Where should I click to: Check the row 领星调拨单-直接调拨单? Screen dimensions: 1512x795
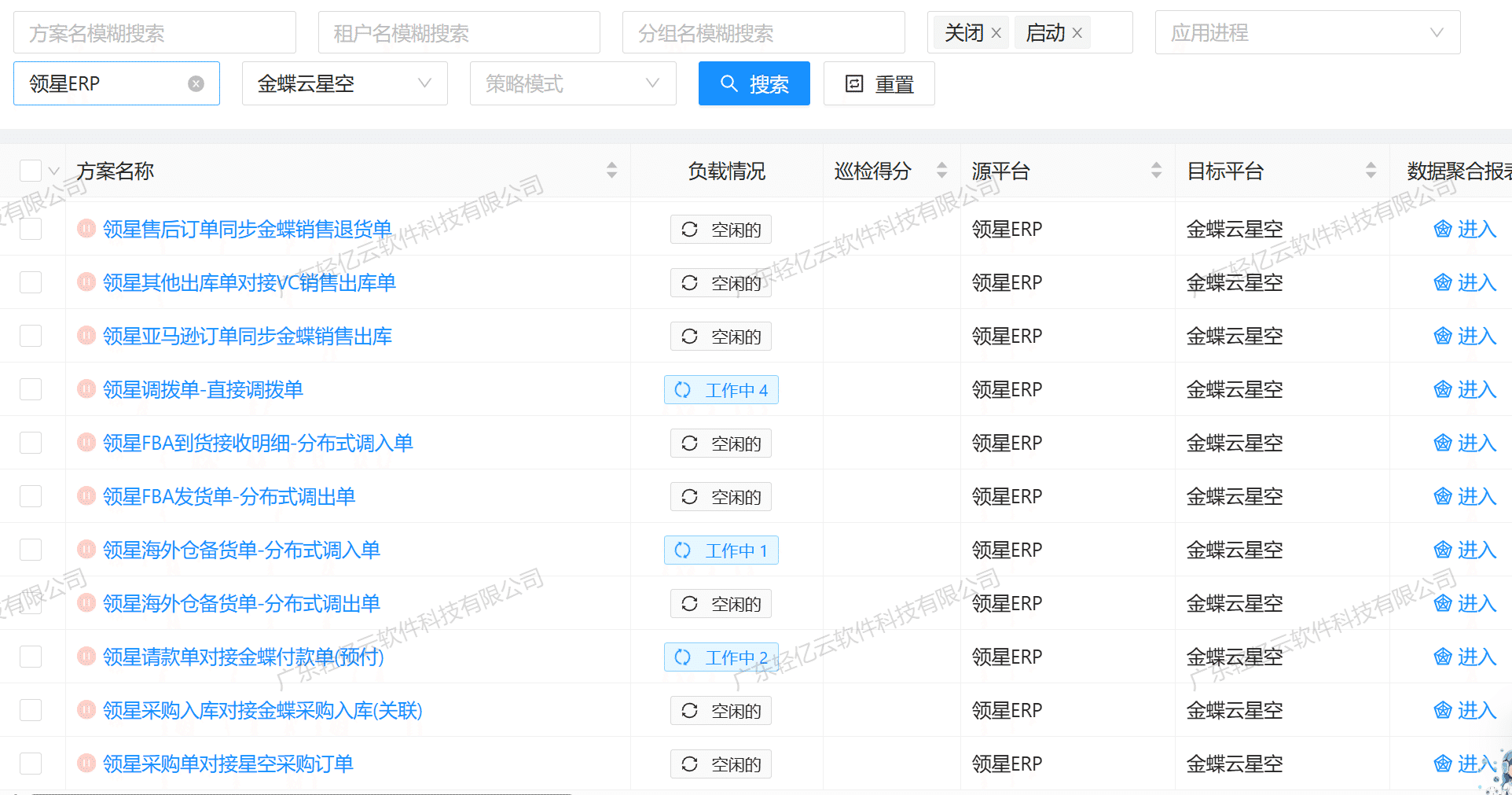click(x=31, y=389)
